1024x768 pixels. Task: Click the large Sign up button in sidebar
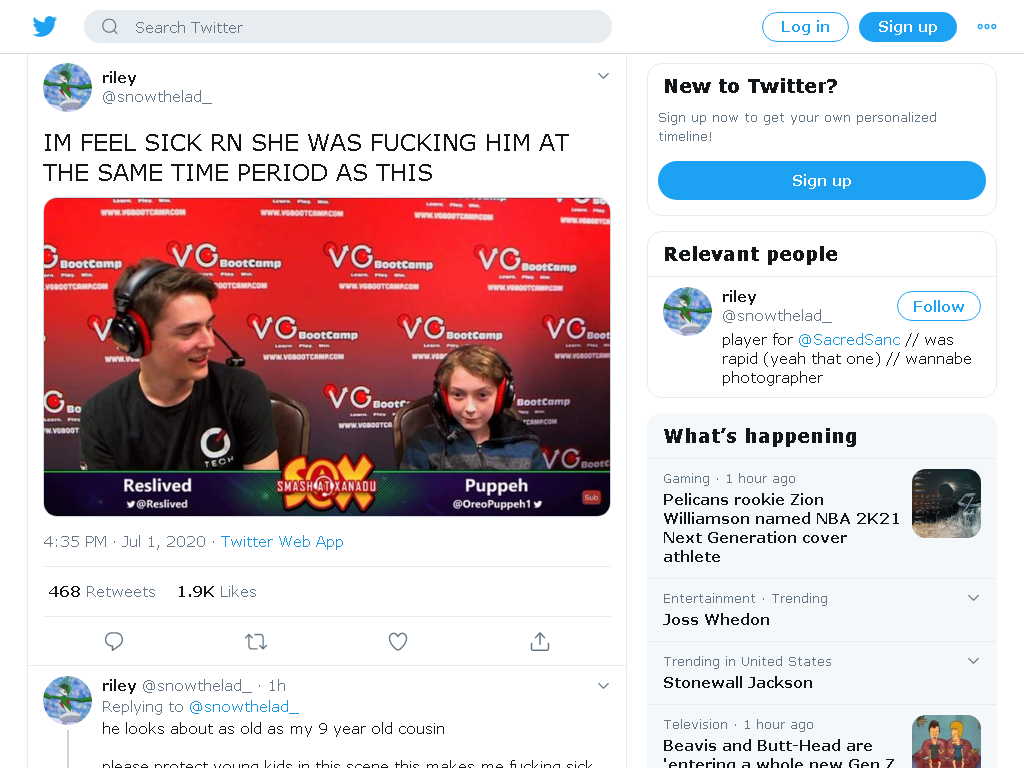tap(822, 180)
